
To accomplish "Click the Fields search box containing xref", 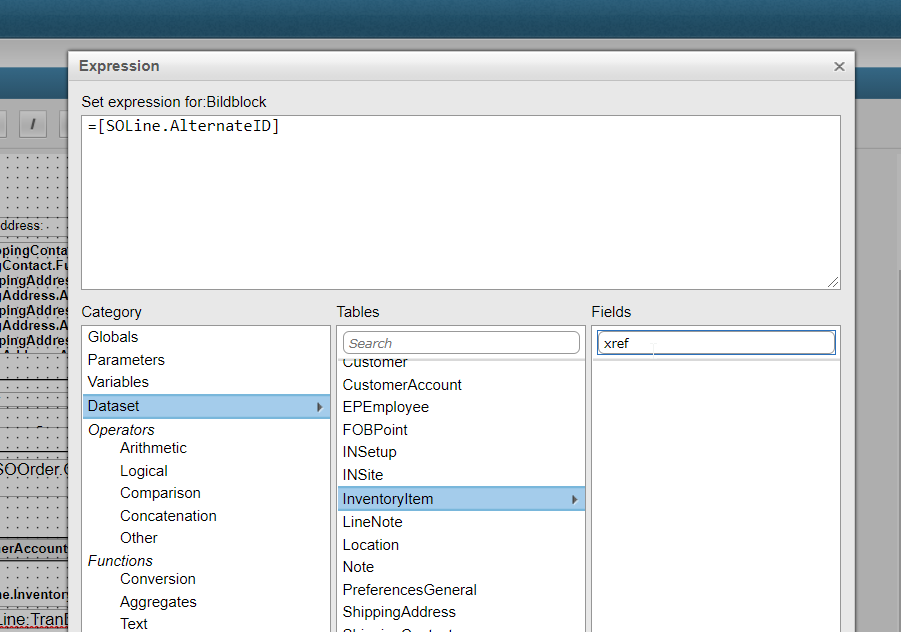I will tap(716, 343).
